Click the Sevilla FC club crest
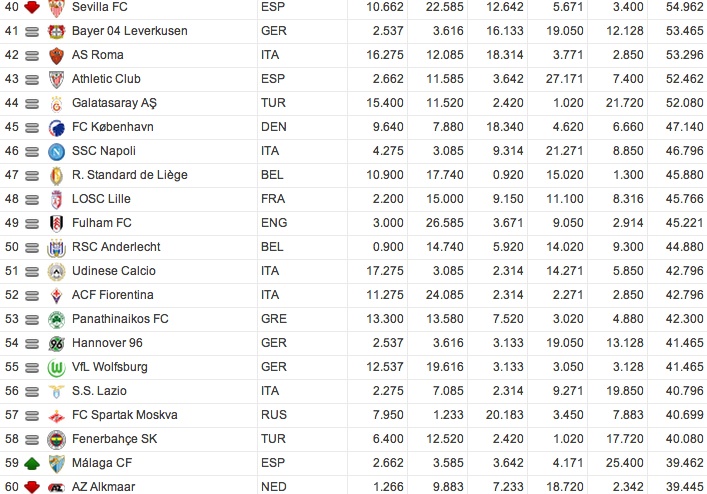The width and height of the screenshot is (707, 494). pyautogui.click(x=57, y=8)
